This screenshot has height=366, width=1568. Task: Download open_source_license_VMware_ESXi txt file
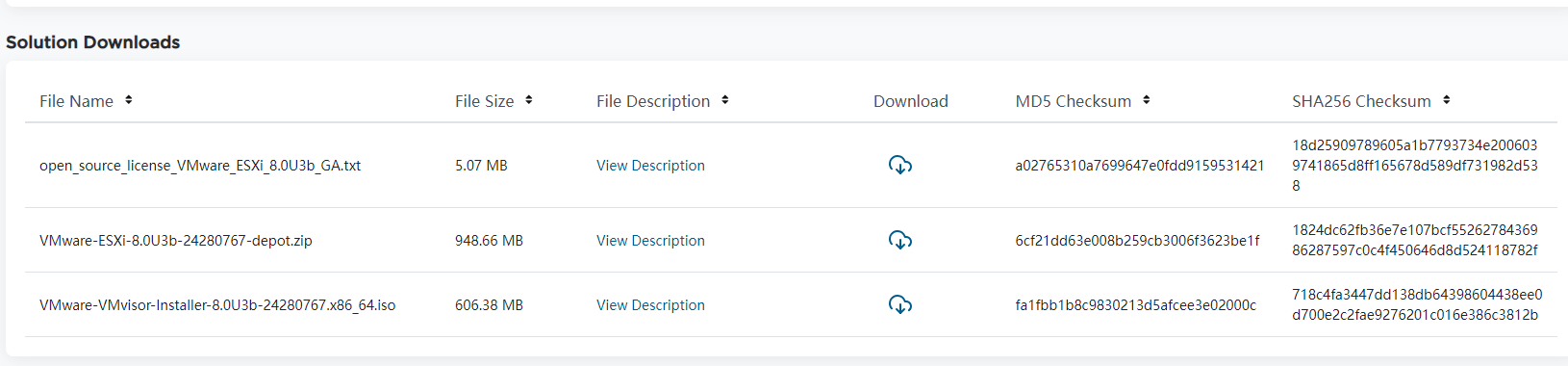point(900,165)
